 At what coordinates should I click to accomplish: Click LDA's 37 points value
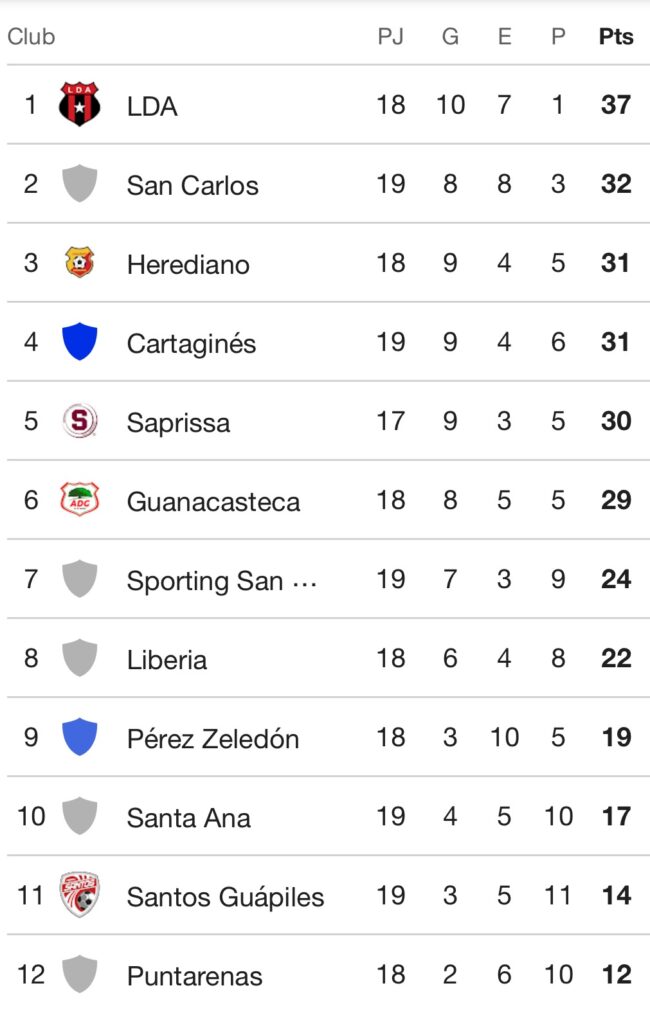pyautogui.click(x=616, y=105)
